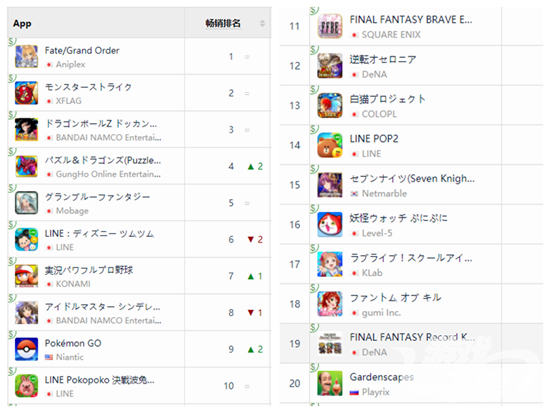The image size is (550, 413).
Task: Open the Aniplex publisher link
Action: click(71, 64)
